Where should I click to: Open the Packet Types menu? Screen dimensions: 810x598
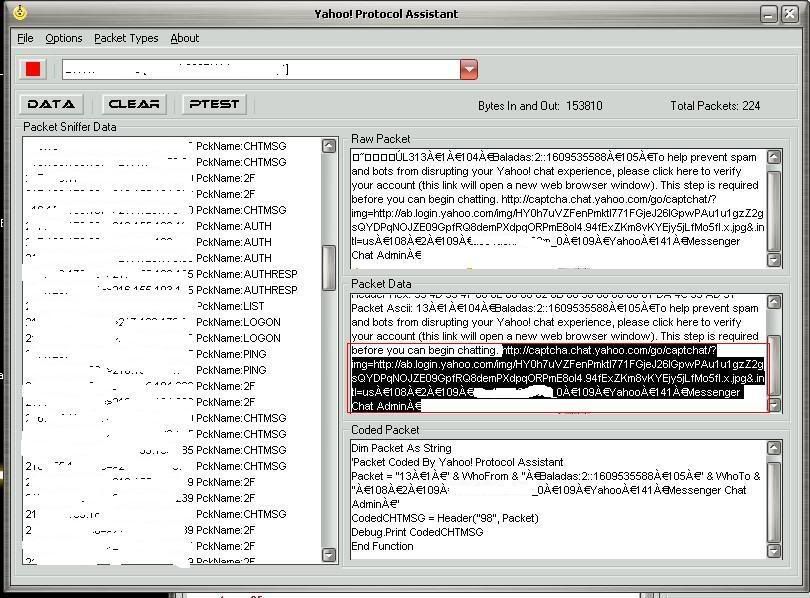(x=126, y=38)
